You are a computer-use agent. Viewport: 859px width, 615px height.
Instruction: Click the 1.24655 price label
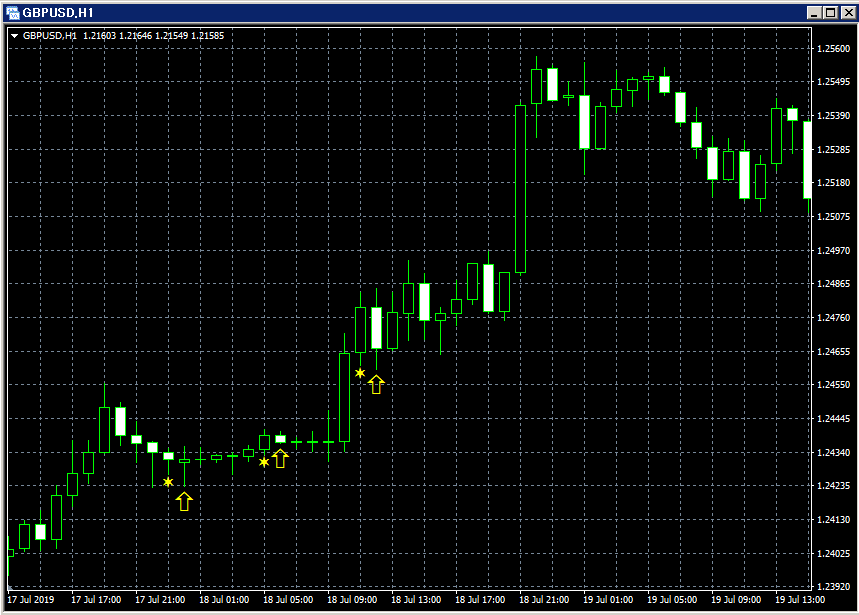click(x=833, y=351)
